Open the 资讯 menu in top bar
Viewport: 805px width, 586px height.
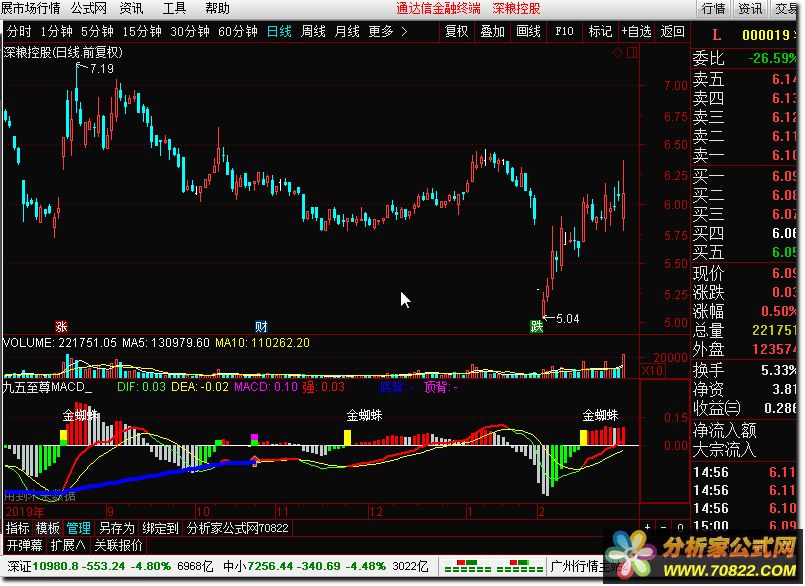(x=131, y=8)
